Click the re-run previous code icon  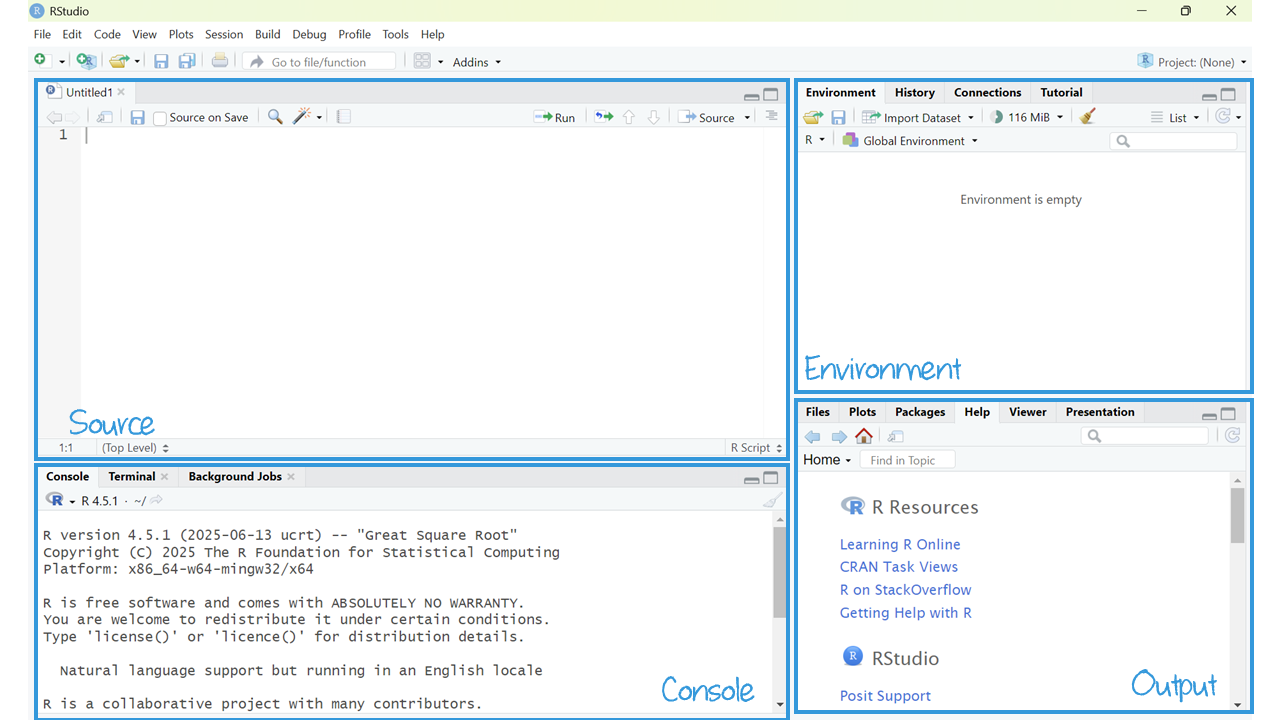603,117
